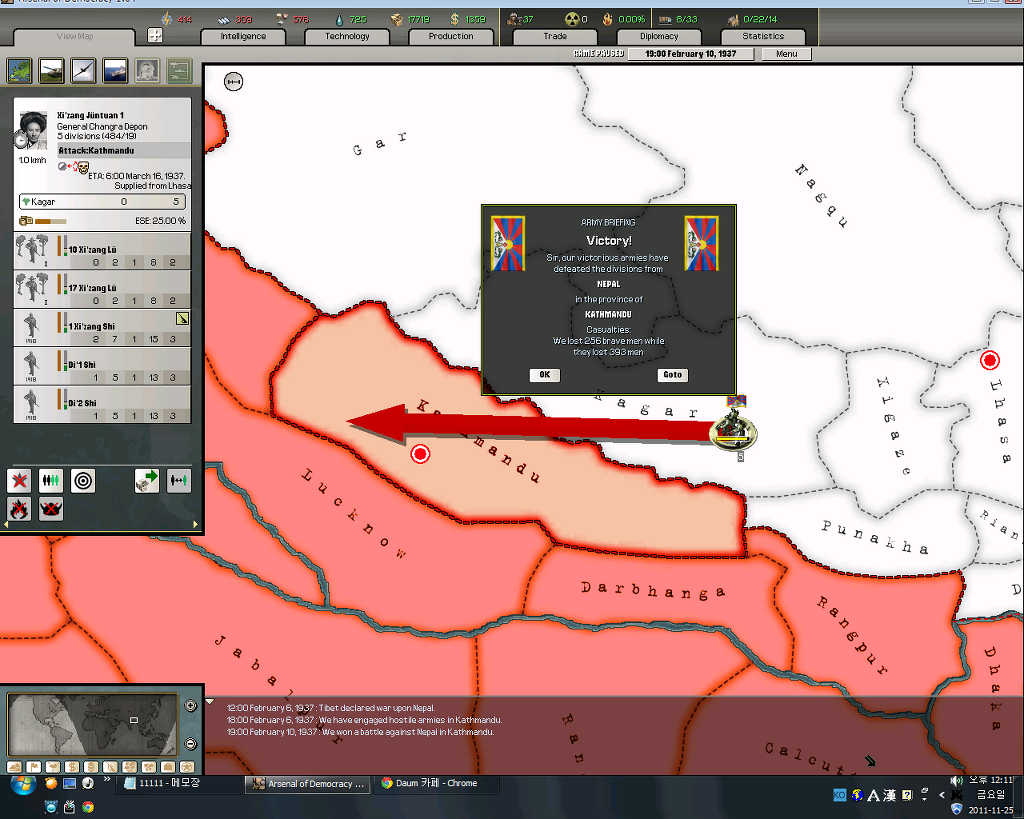
Task: Select the 17 Xi'zang Lü division row
Action: click(x=103, y=289)
